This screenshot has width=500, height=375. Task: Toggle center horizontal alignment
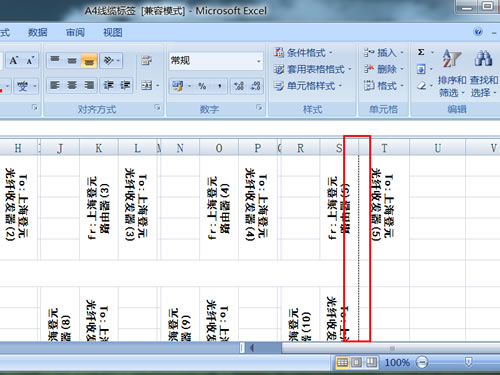pos(72,85)
